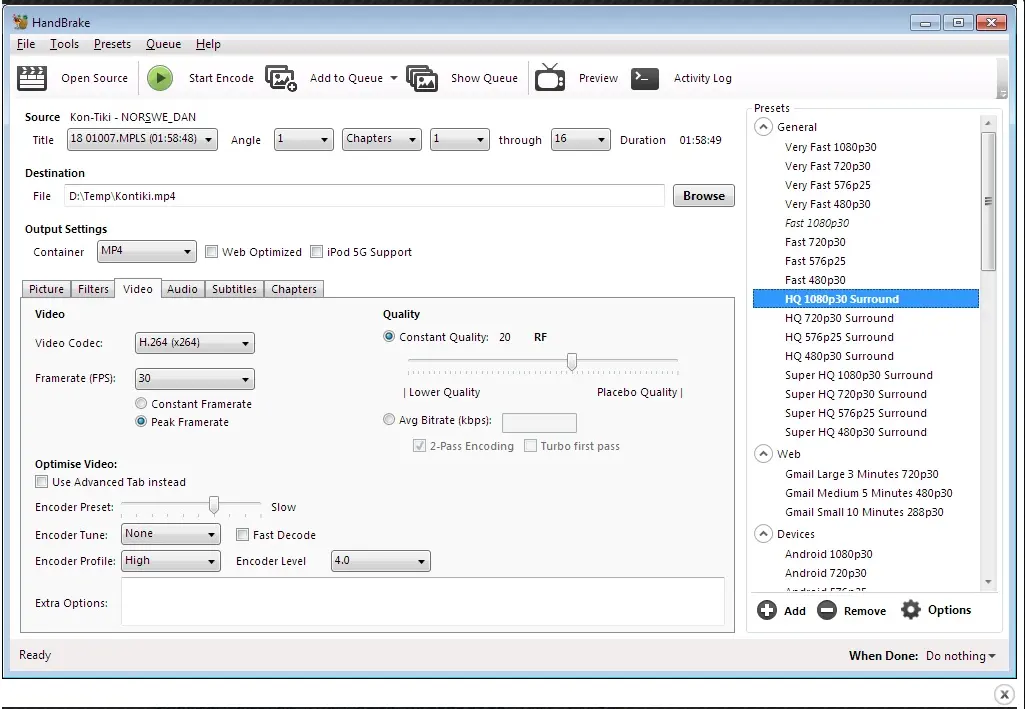Open the Container dropdown
The height and width of the screenshot is (709, 1025).
click(x=146, y=252)
